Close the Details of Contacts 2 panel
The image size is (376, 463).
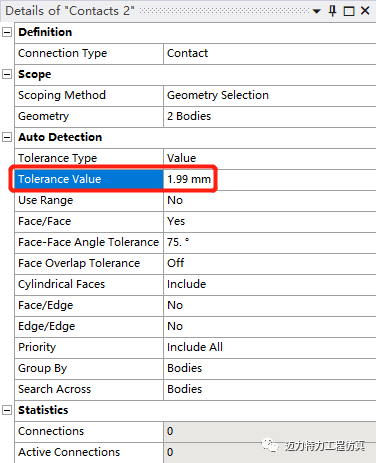pyautogui.click(x=365, y=11)
